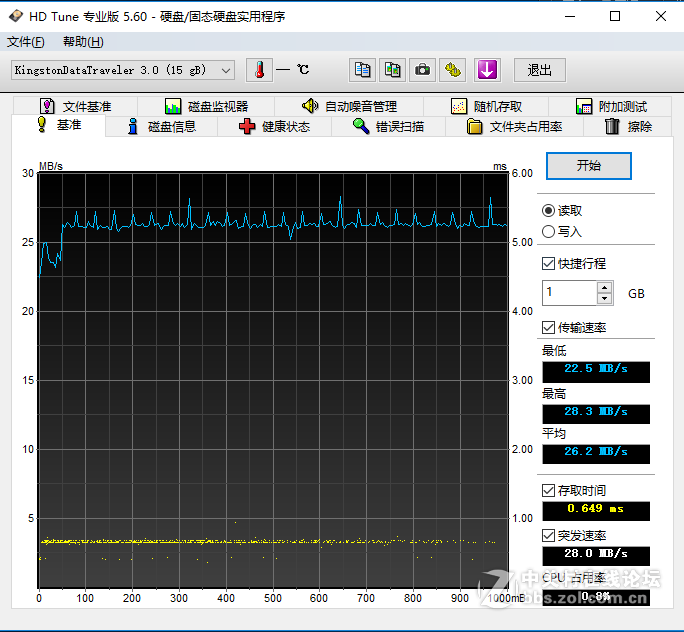Click the copy text to clipboard icon
Screen dimensions: 684x632
(x=363, y=70)
